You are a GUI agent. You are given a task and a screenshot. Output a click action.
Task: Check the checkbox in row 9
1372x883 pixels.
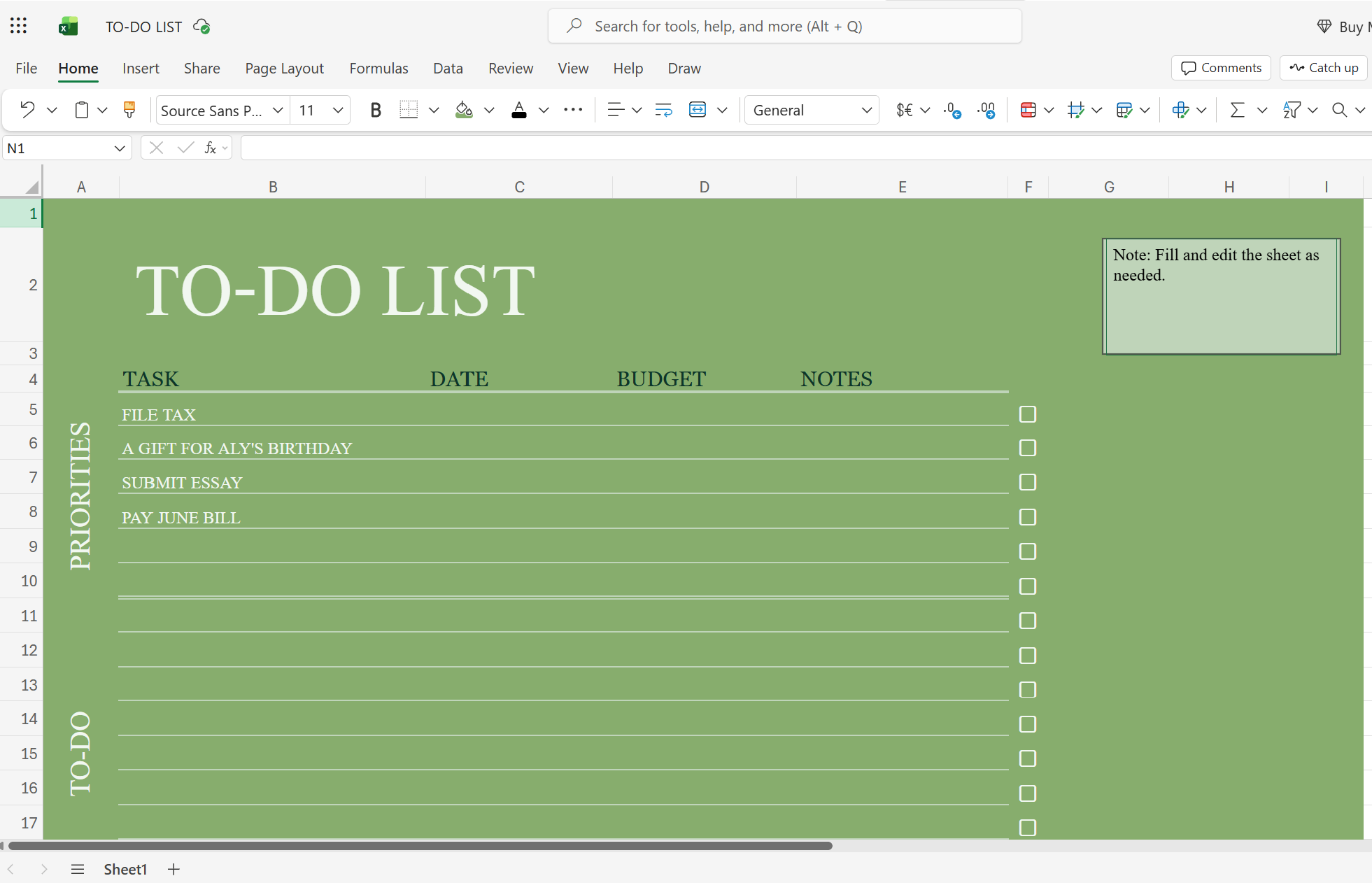click(1028, 551)
